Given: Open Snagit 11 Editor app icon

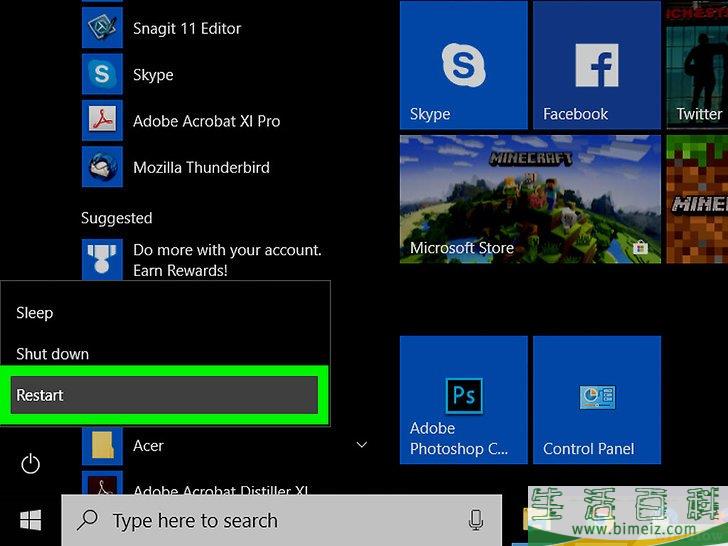Looking at the screenshot, I should coord(102,28).
